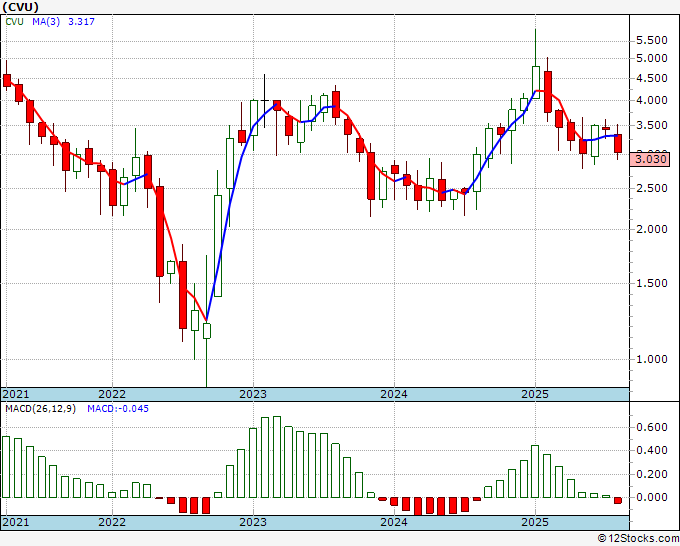
Task: Select the MA(3) indicator label
Action: point(46,22)
